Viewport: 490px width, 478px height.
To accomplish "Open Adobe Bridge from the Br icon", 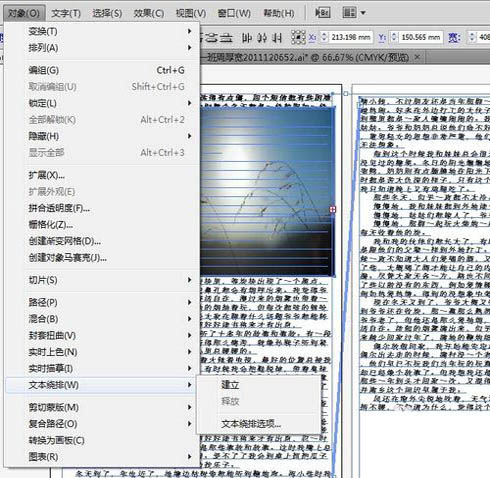I will (x=322, y=13).
